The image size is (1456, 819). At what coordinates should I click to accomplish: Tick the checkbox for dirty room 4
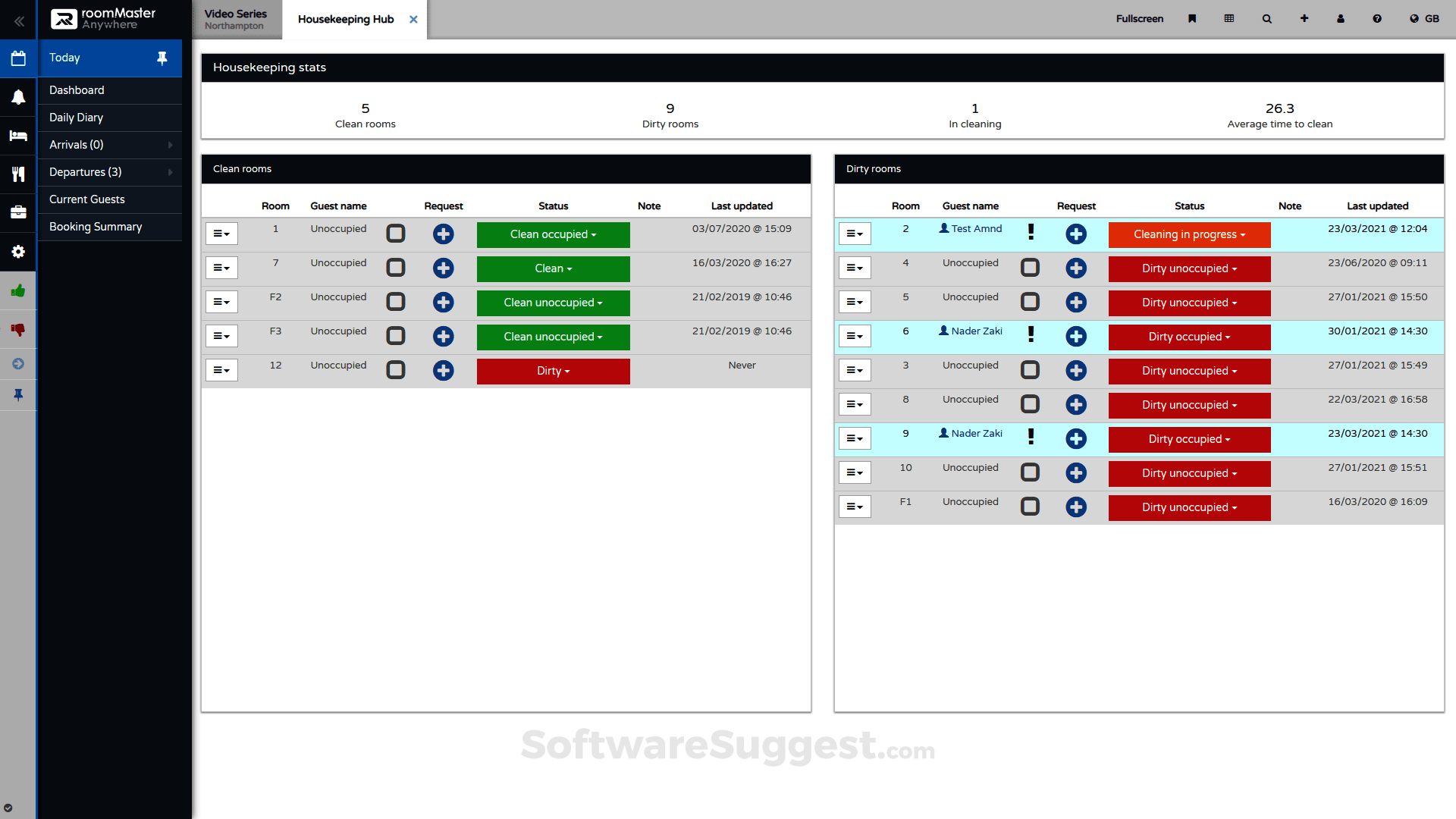1030,268
